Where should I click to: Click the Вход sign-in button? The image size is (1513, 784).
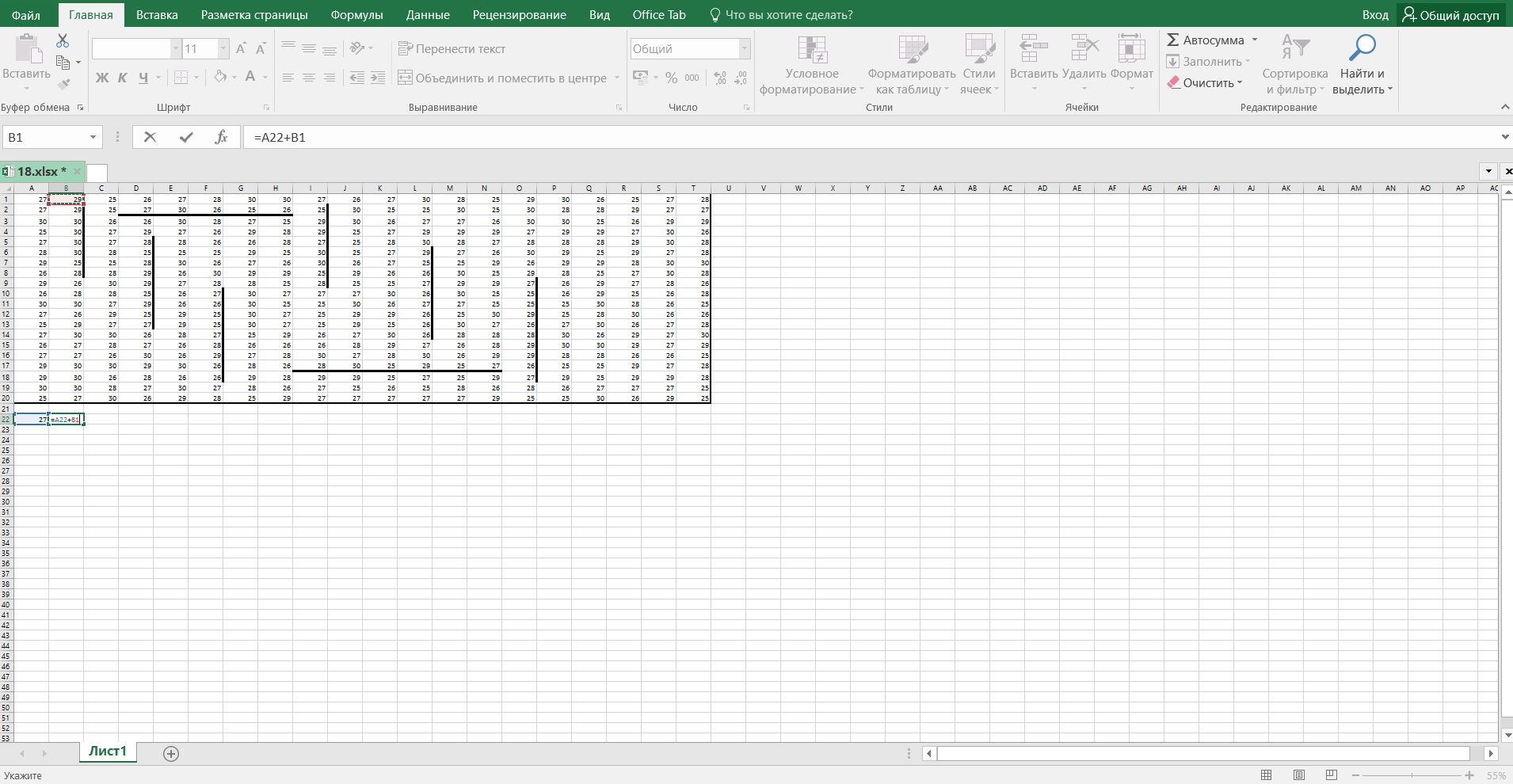point(1375,14)
